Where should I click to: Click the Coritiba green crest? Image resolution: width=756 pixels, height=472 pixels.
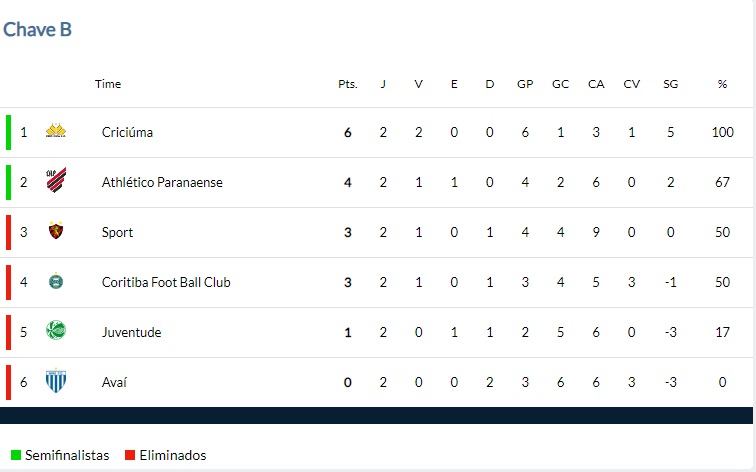pyautogui.click(x=56, y=281)
